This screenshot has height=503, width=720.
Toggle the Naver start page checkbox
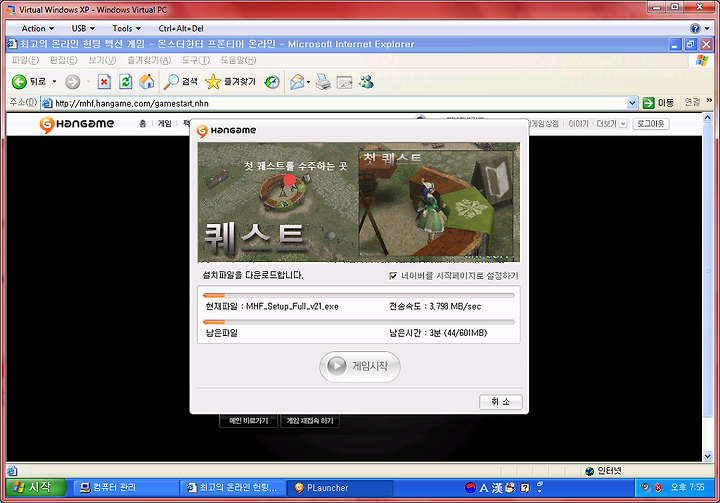pyautogui.click(x=393, y=276)
